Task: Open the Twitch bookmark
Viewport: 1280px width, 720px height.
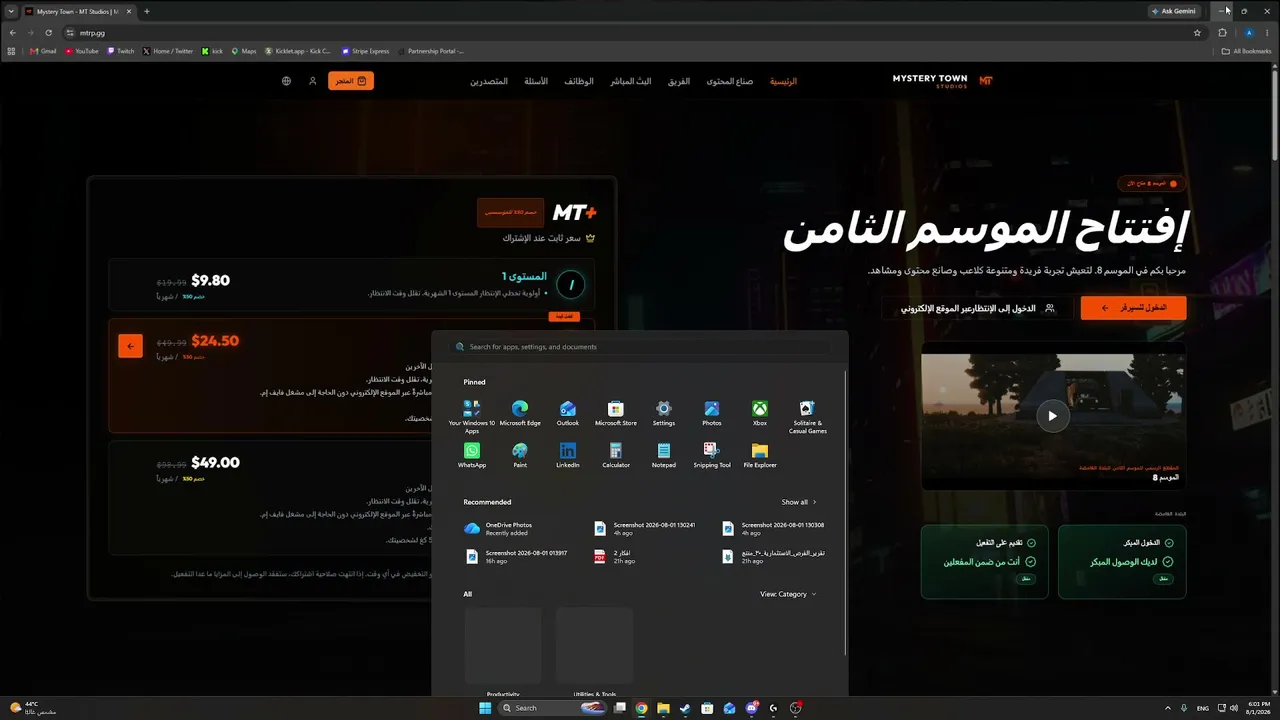Action: click(121, 51)
